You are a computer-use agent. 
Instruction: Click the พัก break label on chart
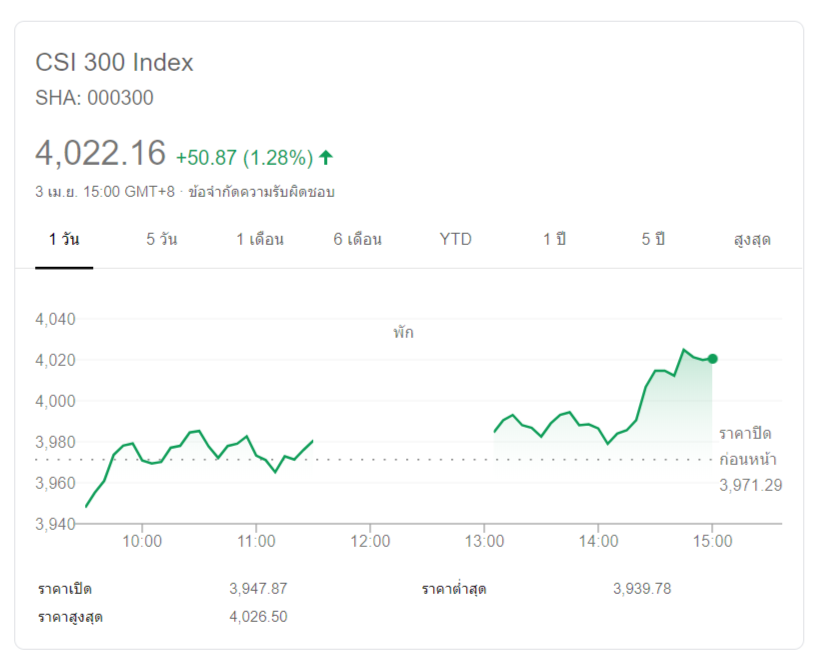pos(403,332)
